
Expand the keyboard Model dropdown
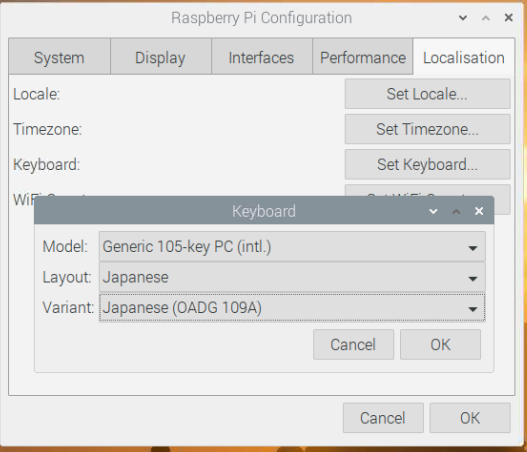coord(292,246)
